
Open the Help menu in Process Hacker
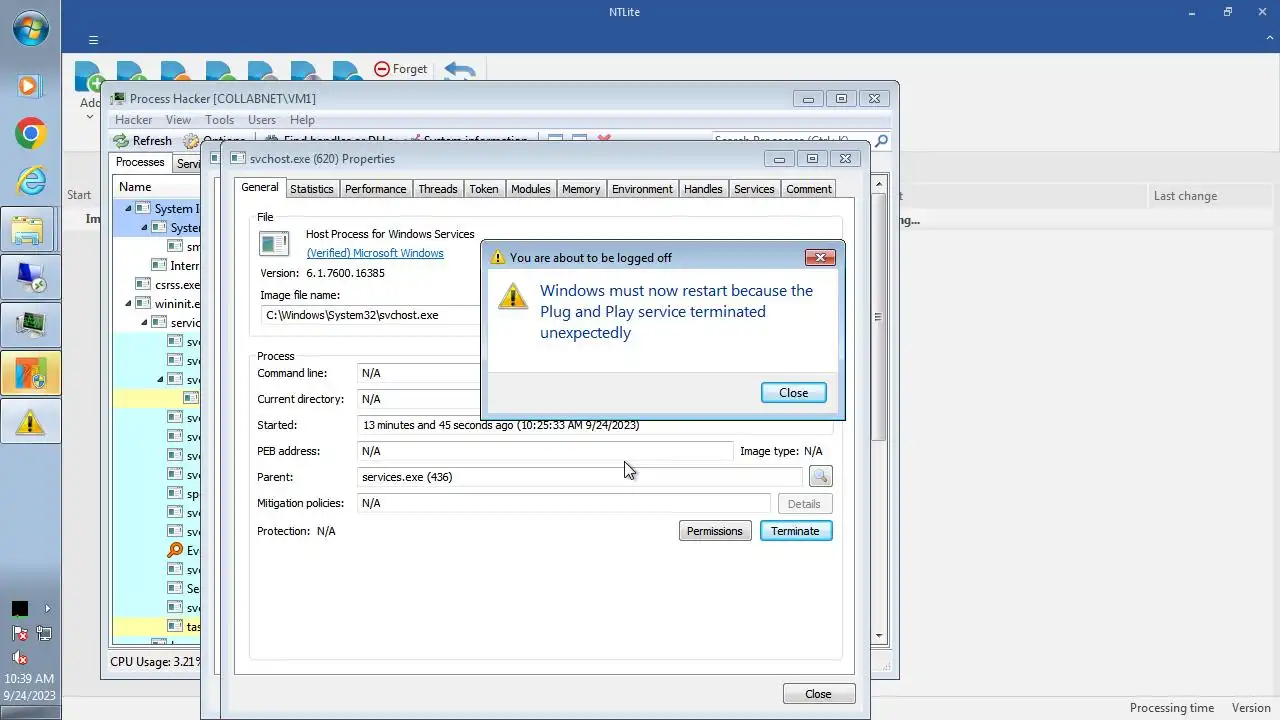302,120
